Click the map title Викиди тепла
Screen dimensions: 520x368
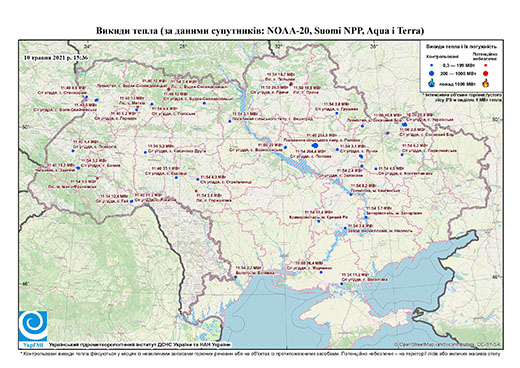click(260, 31)
